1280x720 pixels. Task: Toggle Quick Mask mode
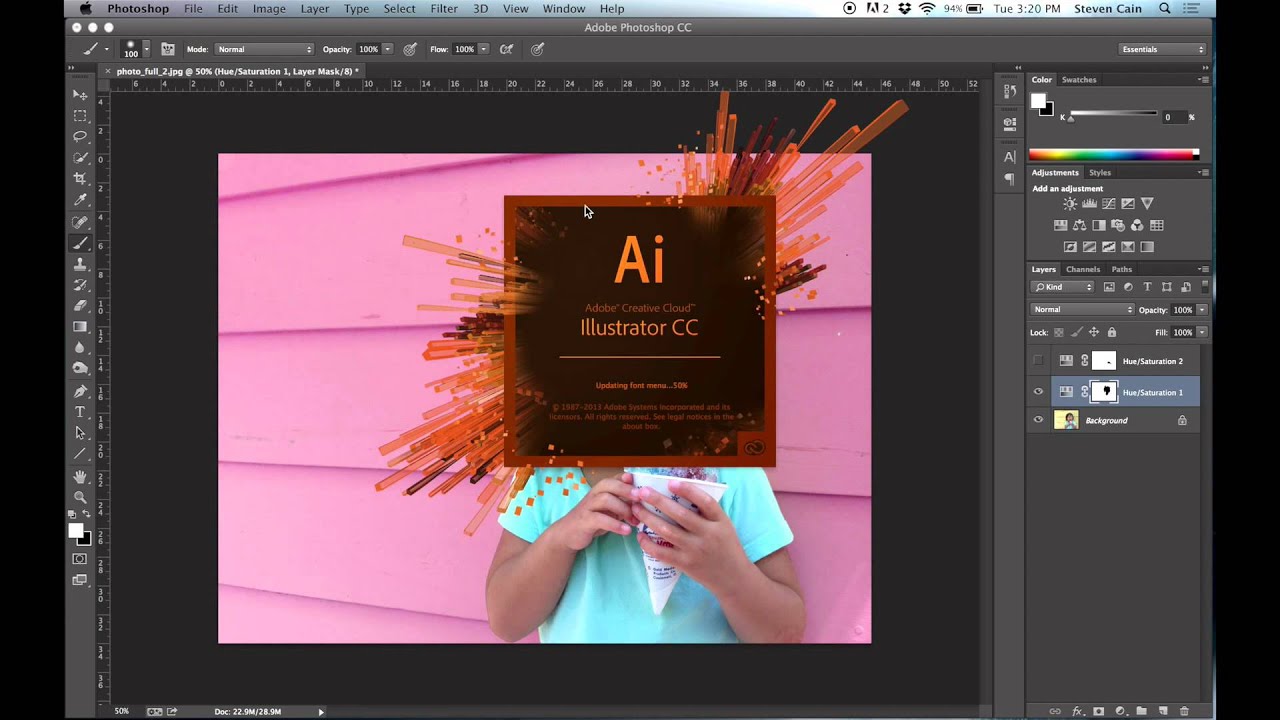80,559
